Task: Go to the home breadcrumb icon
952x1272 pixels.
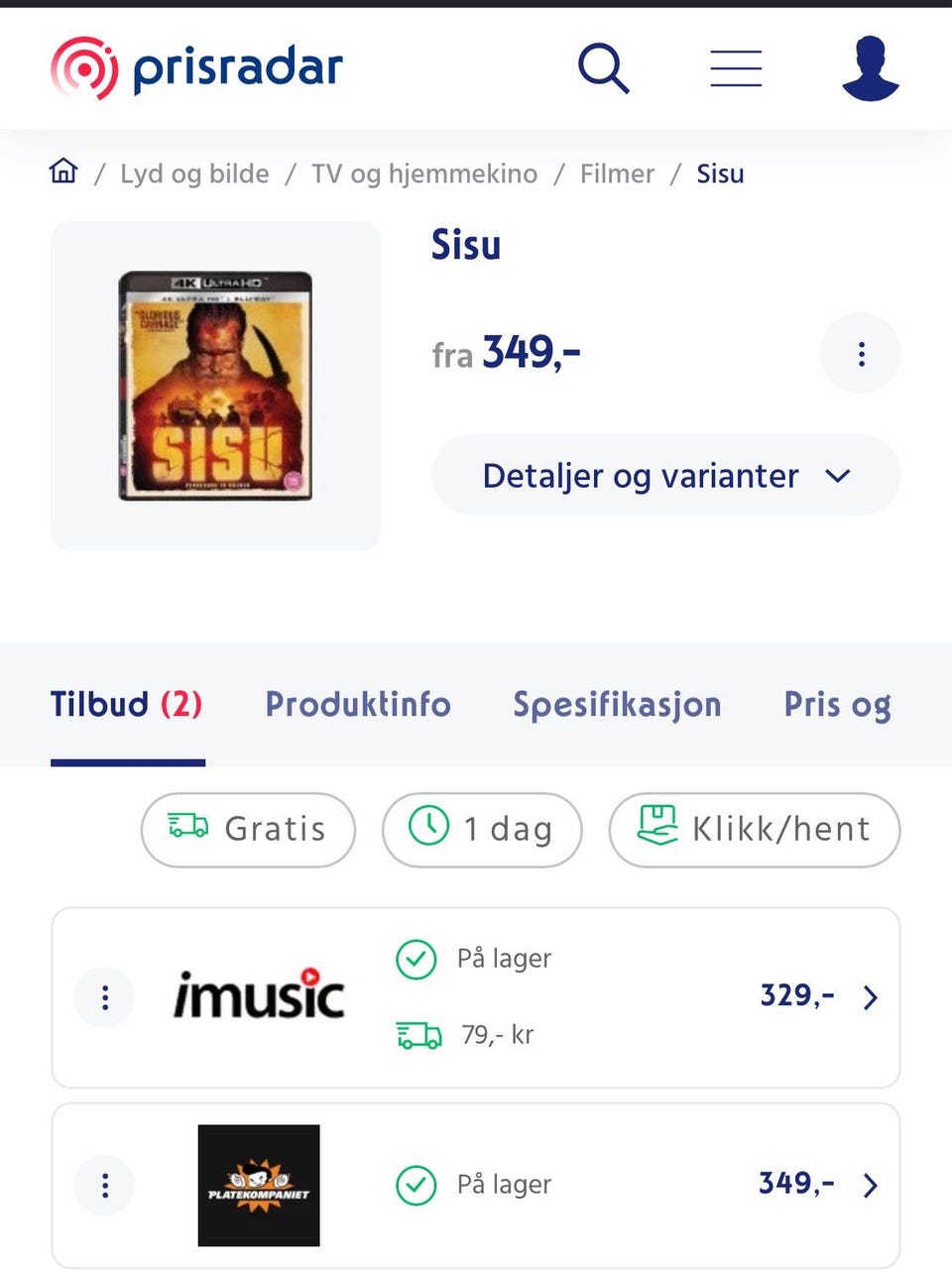Action: point(63,172)
